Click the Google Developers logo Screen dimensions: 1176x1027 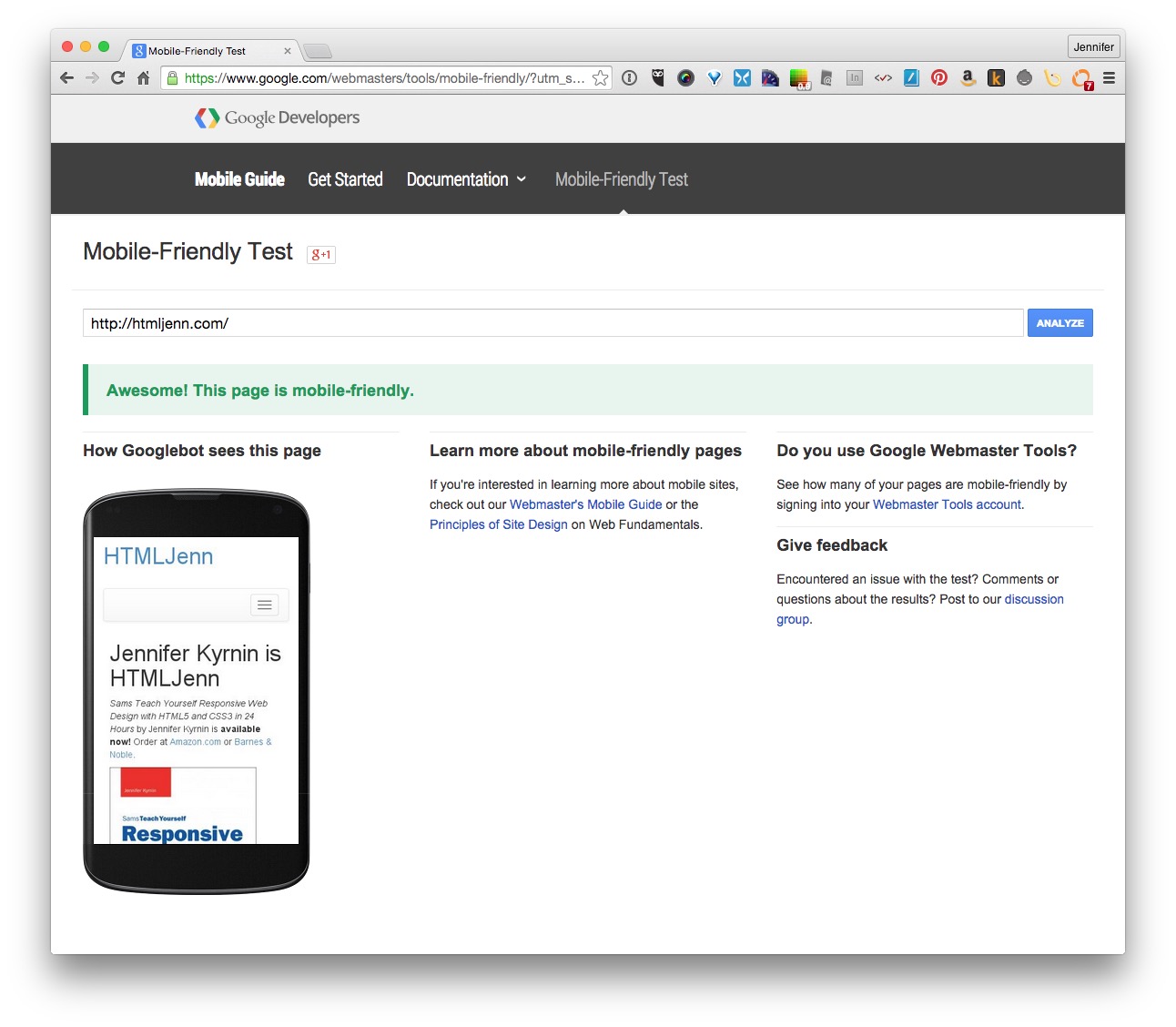pos(278,117)
